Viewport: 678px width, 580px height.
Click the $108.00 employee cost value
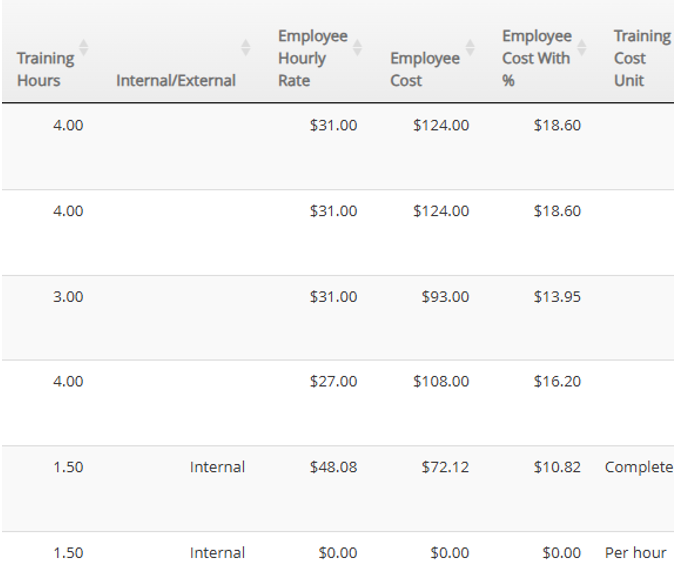tap(441, 382)
